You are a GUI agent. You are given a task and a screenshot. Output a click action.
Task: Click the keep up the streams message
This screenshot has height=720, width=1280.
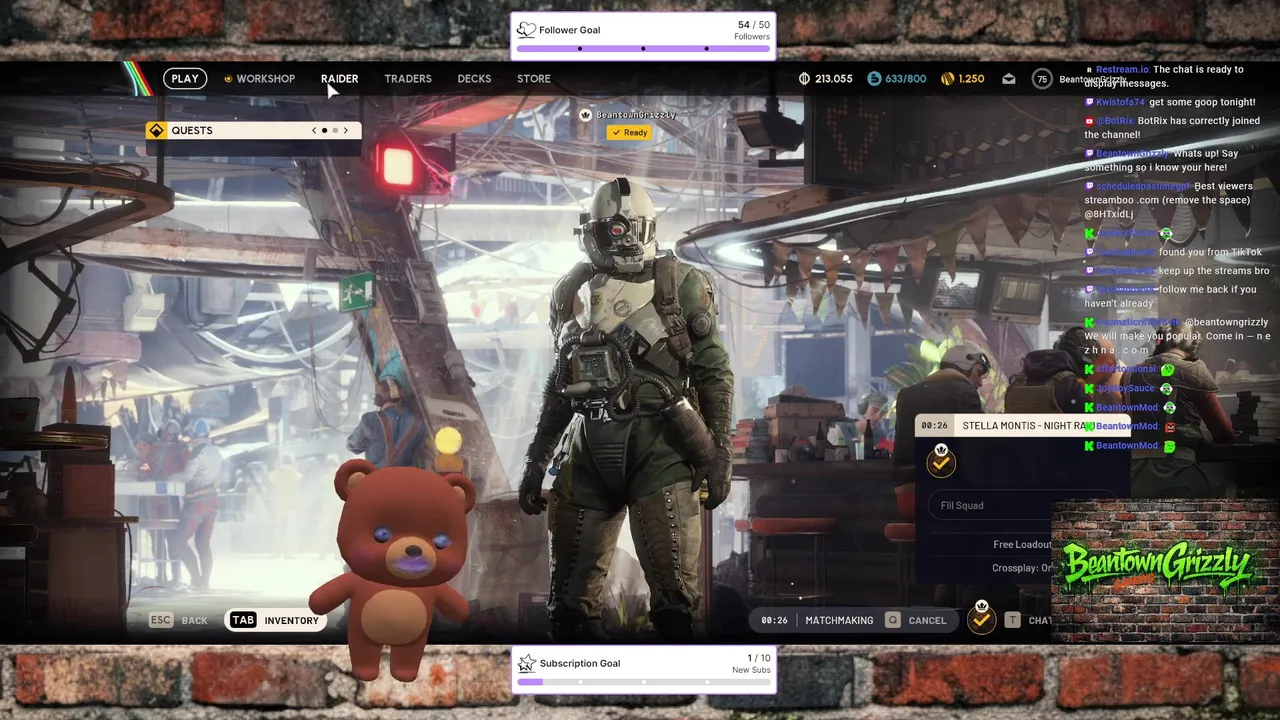click(1177, 271)
